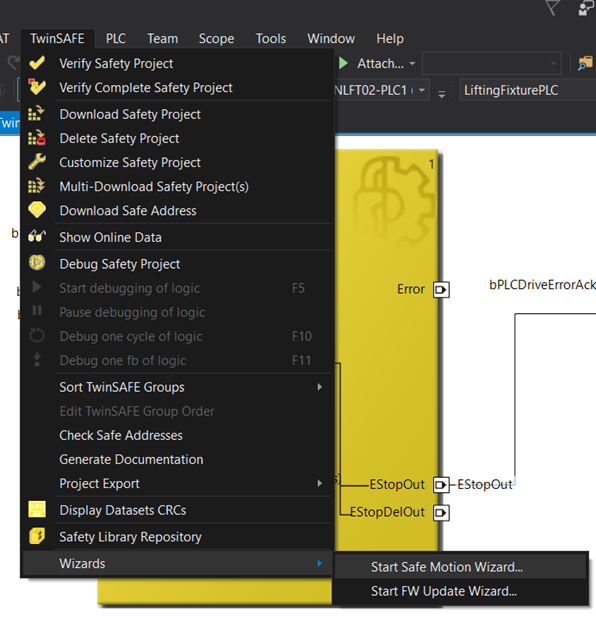Click the Verify Safety Project checkmark icon
The width and height of the screenshot is (596, 624).
pos(37,63)
